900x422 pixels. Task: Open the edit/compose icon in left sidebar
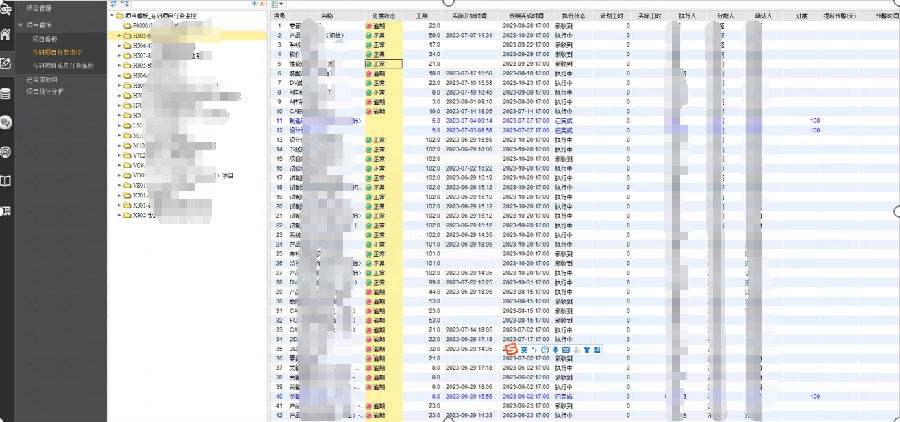(6, 64)
